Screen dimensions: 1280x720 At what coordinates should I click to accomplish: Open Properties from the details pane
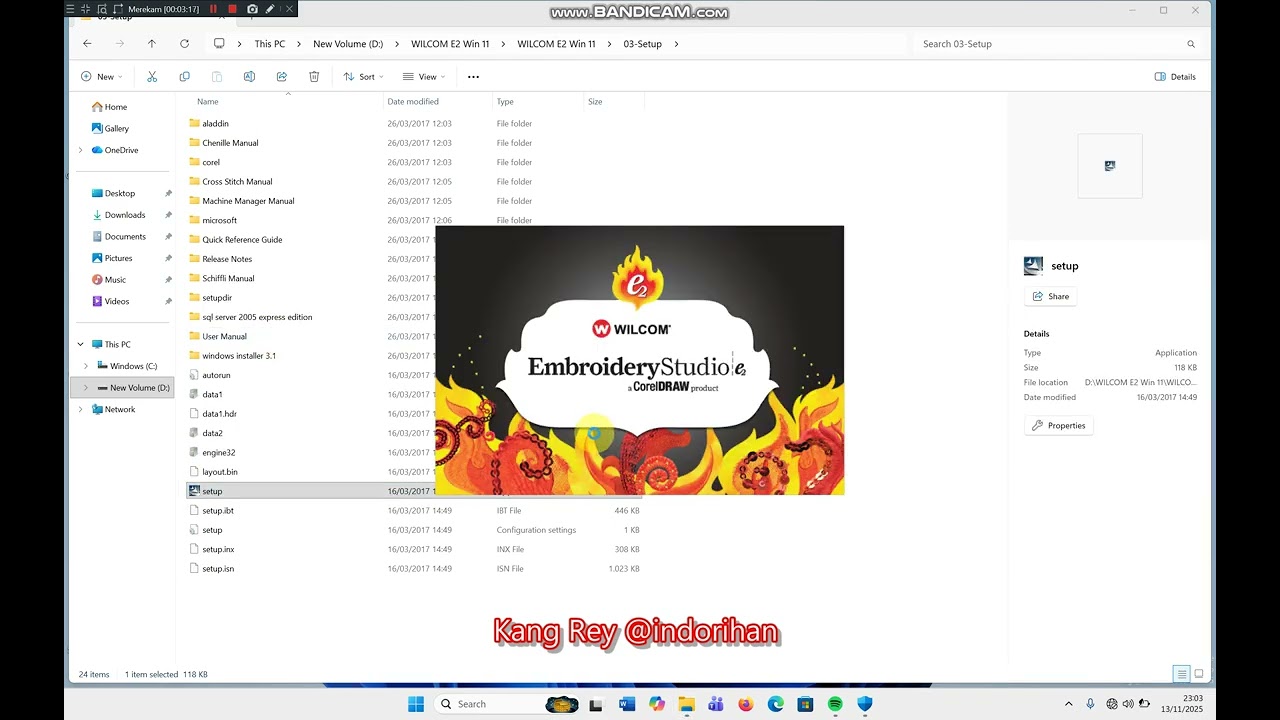coord(1059,425)
